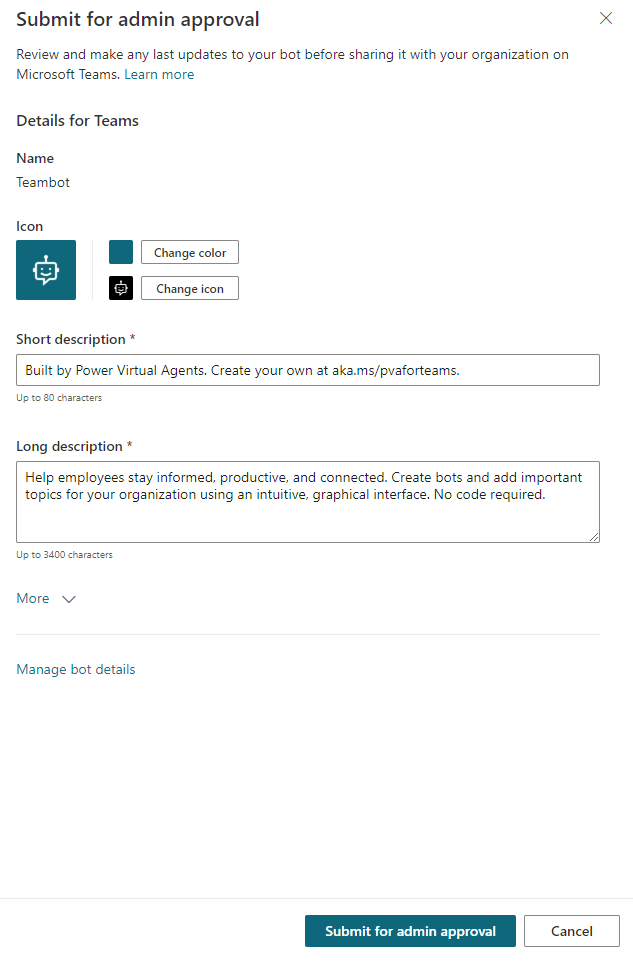Click the Details for Teams heading
This screenshot has height=961, width=633.
[78, 121]
